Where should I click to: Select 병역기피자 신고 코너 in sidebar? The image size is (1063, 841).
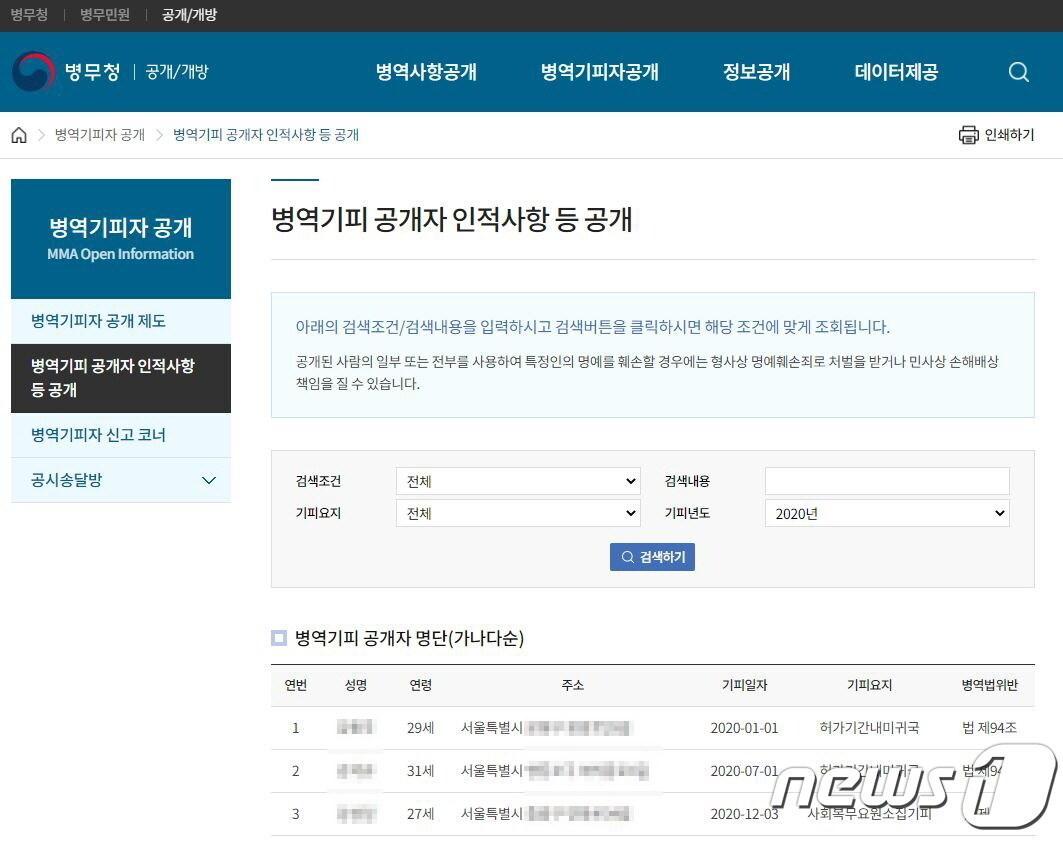(x=98, y=435)
